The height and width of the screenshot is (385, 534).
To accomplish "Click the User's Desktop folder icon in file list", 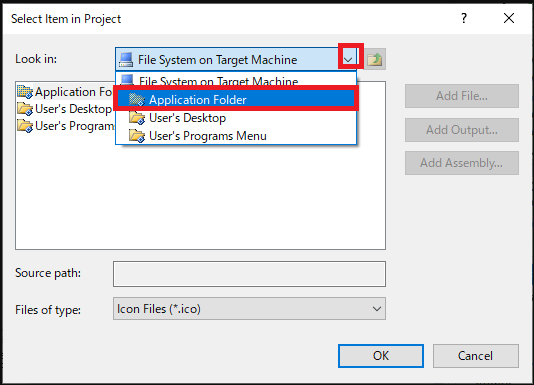I will [x=25, y=109].
